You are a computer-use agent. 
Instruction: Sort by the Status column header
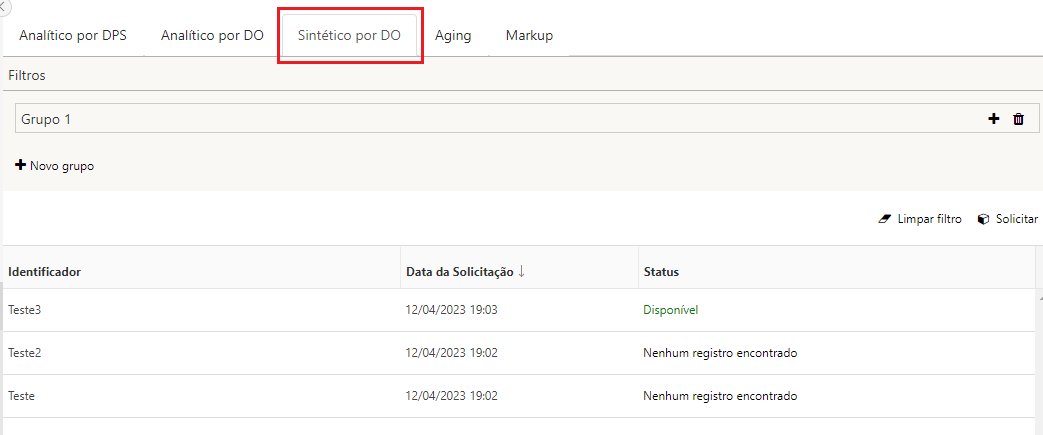coord(661,272)
